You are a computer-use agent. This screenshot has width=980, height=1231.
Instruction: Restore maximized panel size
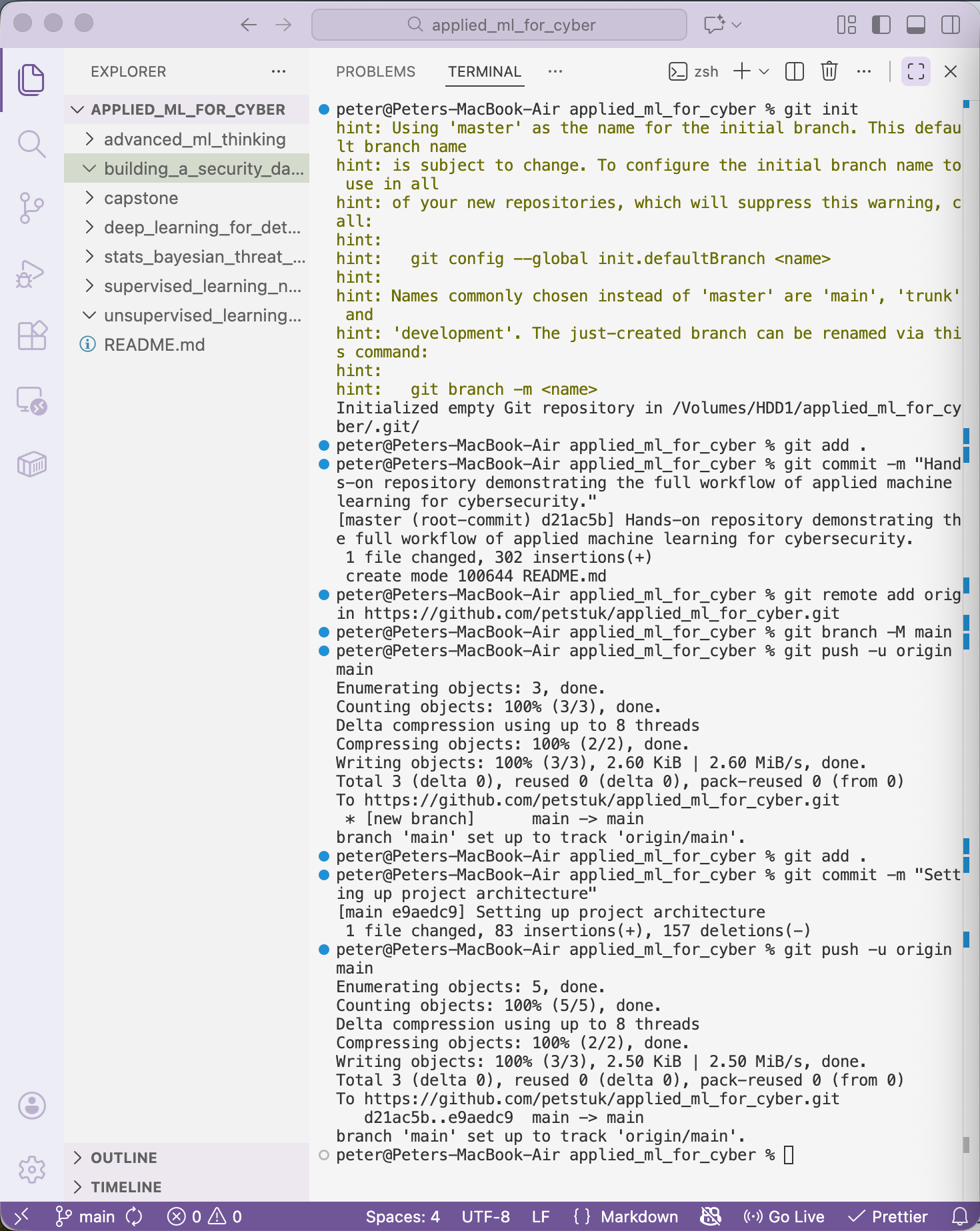(915, 71)
